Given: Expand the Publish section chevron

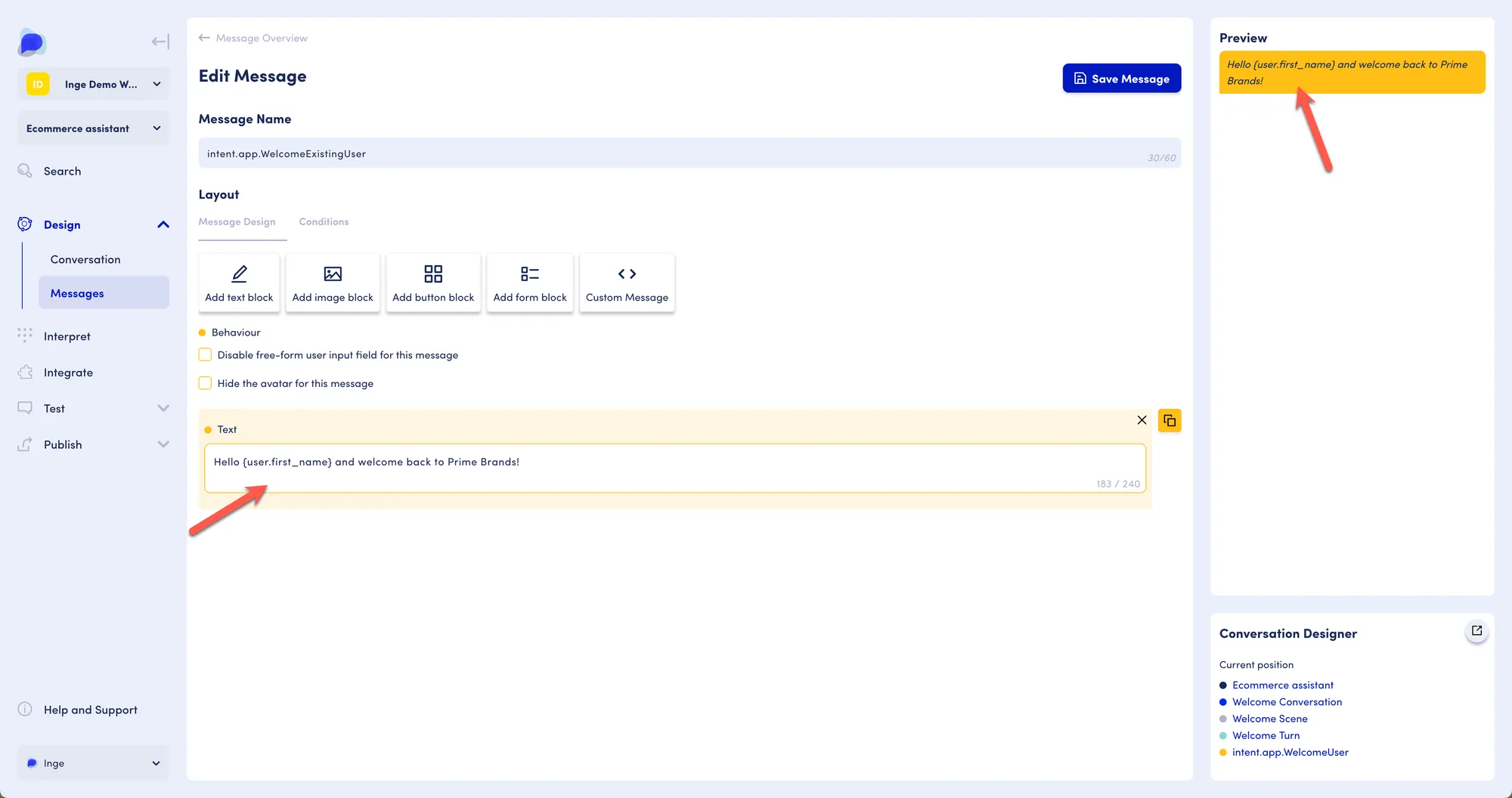Looking at the screenshot, I should tap(163, 444).
